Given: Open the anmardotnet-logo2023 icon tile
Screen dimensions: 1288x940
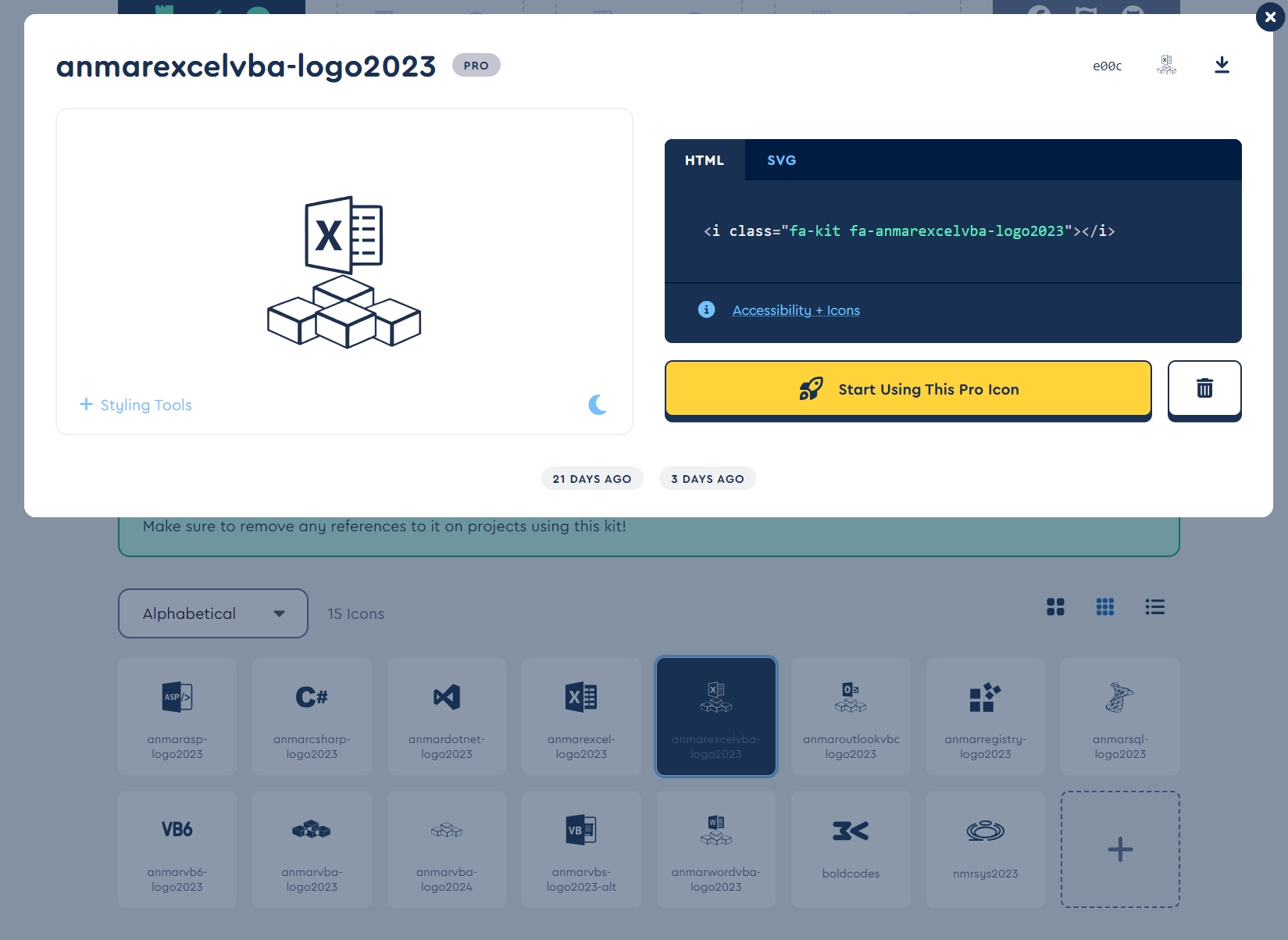Looking at the screenshot, I should click(447, 716).
